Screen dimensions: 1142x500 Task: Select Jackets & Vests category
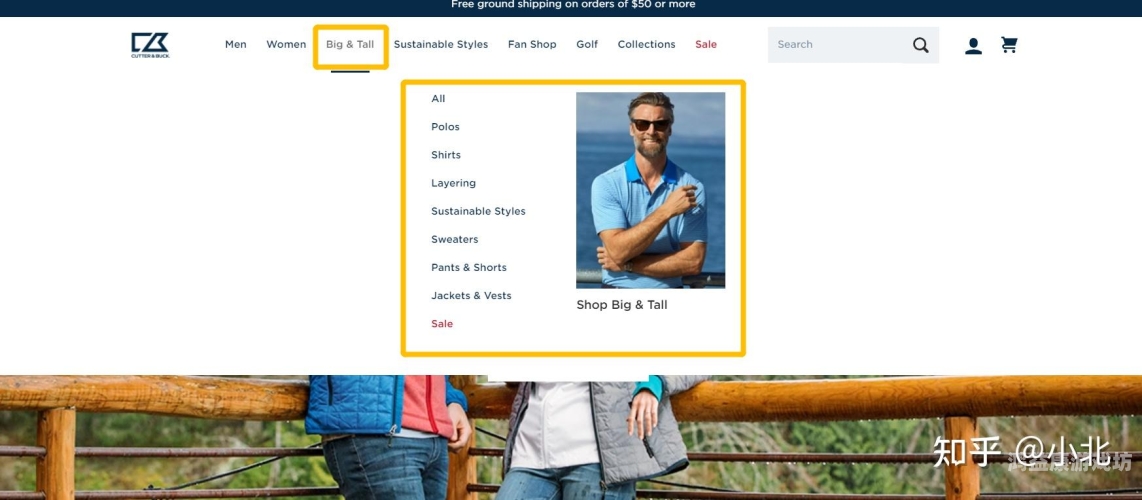click(471, 295)
